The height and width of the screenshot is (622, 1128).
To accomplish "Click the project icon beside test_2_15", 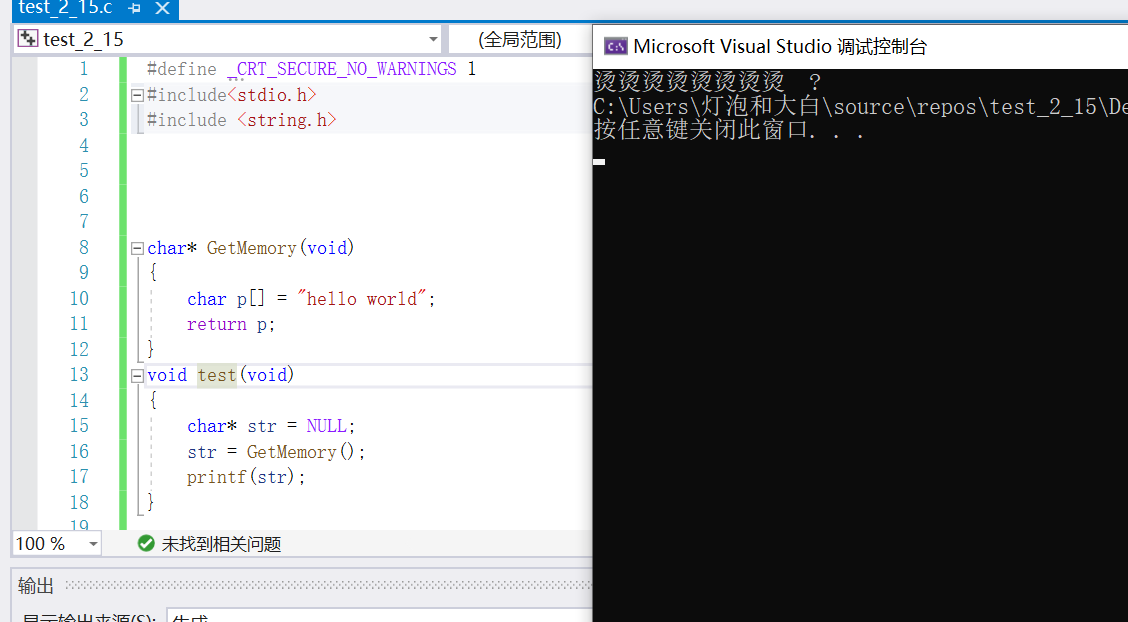I will (28, 39).
